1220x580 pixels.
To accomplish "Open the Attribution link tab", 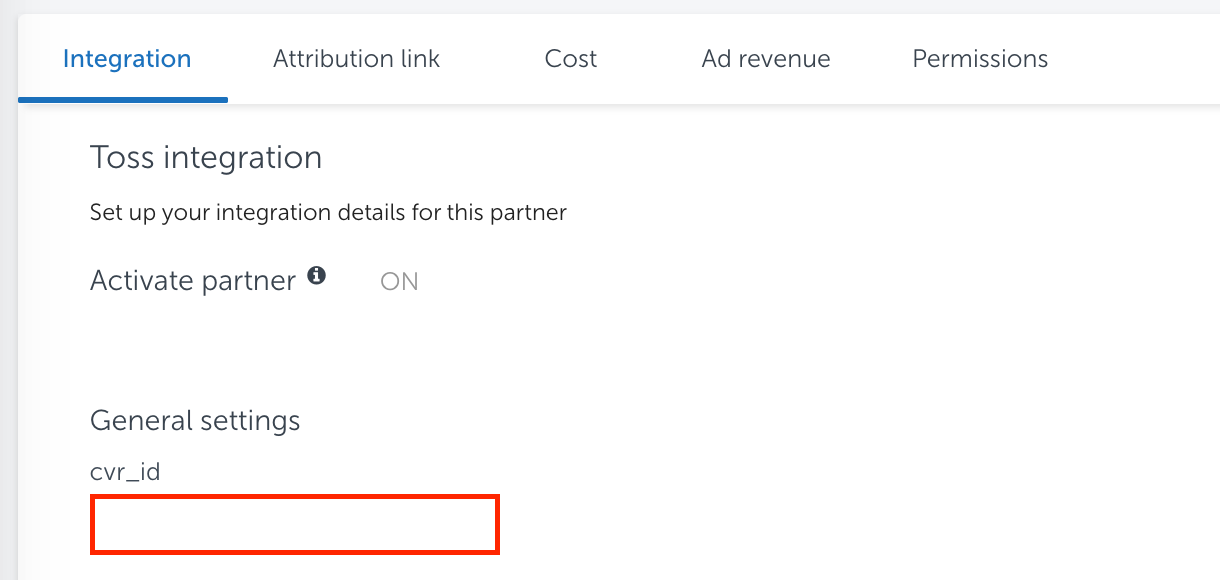I will point(356,59).
